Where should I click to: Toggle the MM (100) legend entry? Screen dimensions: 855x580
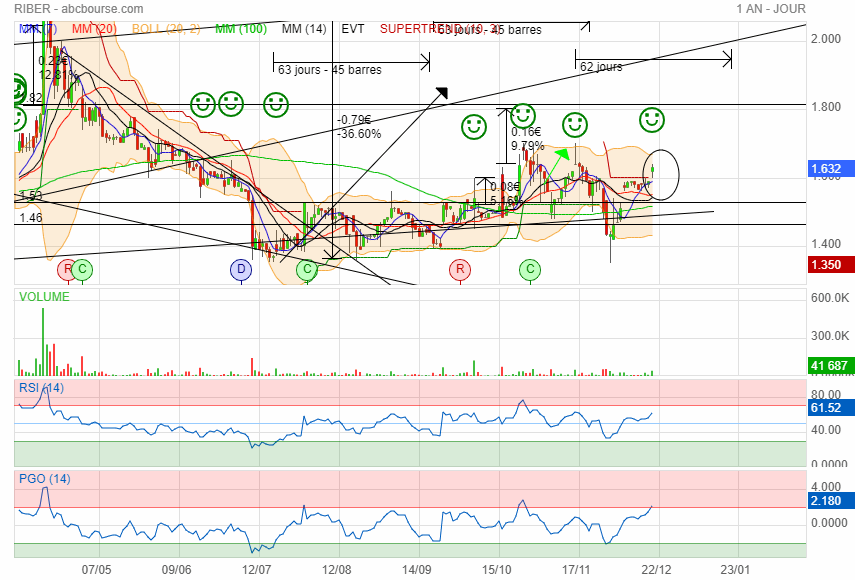[241, 29]
